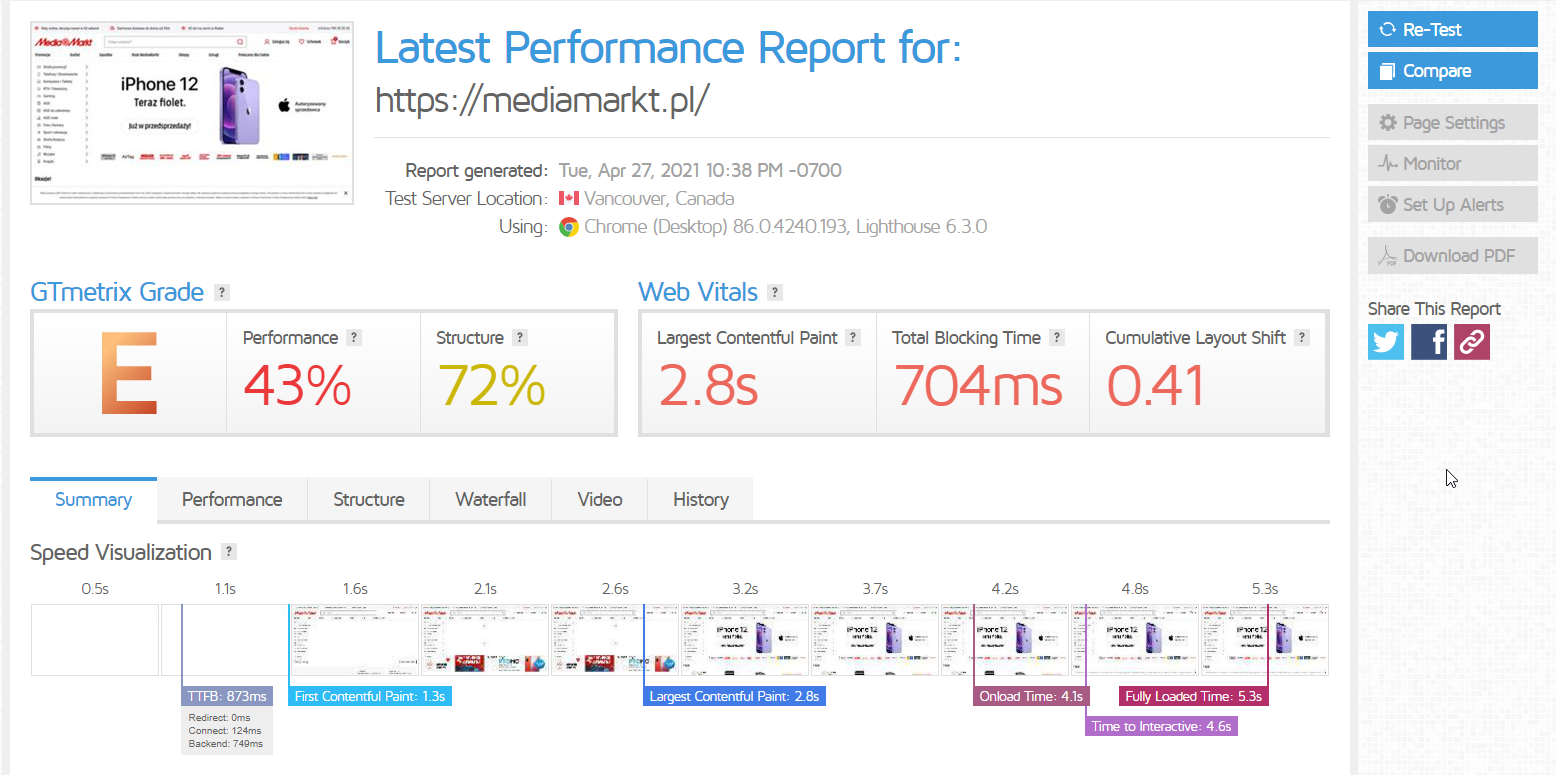Click the Download PDF button
This screenshot has height=775, width=1556.
1452,256
